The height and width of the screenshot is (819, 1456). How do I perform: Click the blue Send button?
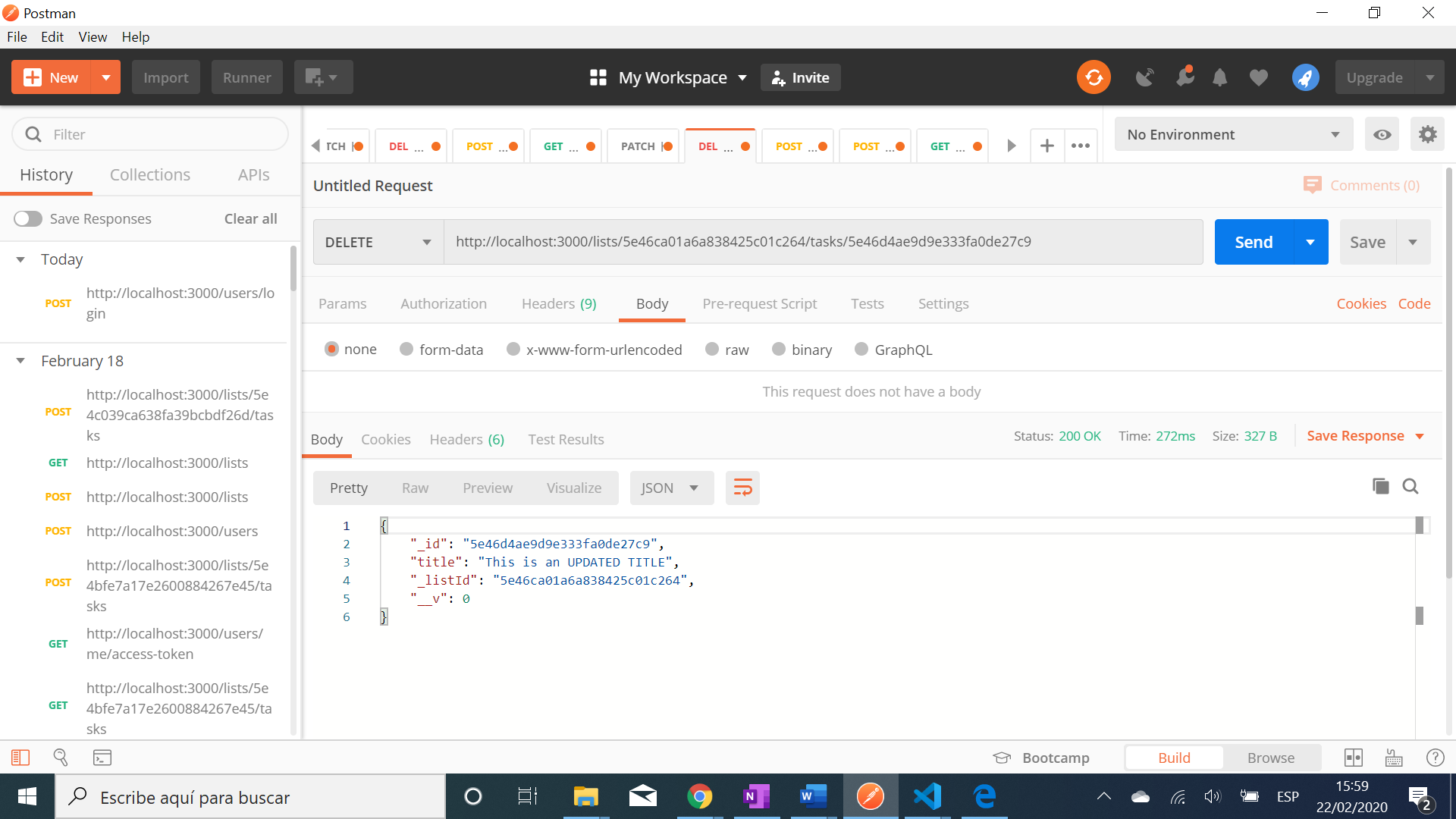[x=1253, y=242]
